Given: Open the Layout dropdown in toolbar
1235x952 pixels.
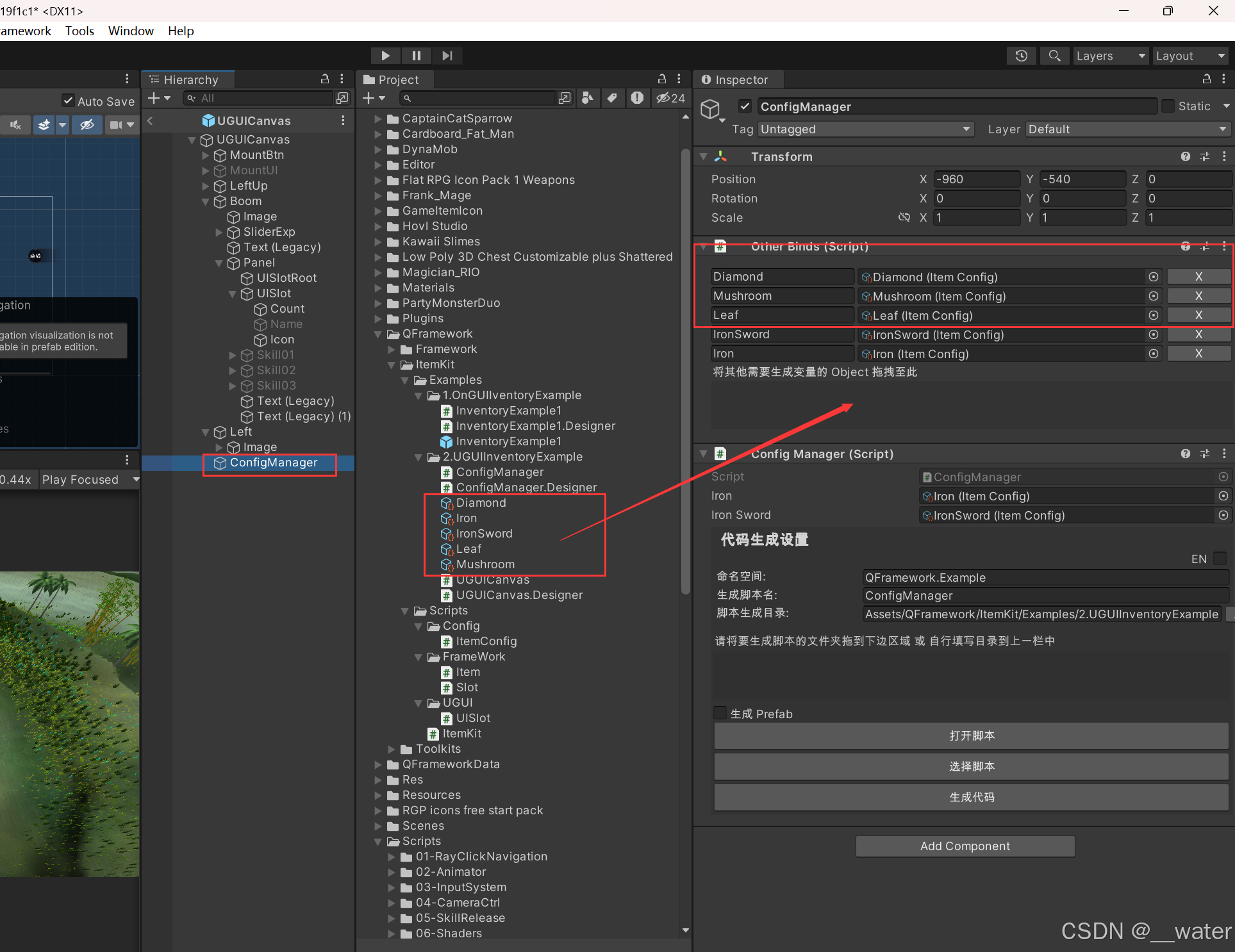Looking at the screenshot, I should tap(1191, 56).
